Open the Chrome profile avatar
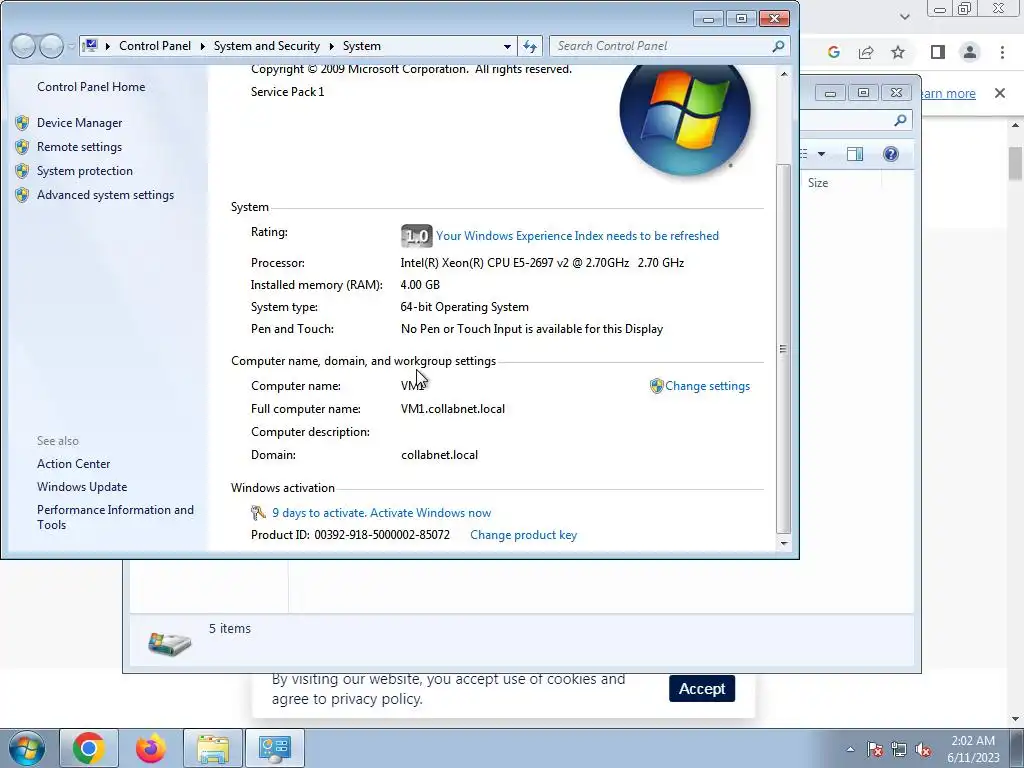 pyautogui.click(x=970, y=52)
